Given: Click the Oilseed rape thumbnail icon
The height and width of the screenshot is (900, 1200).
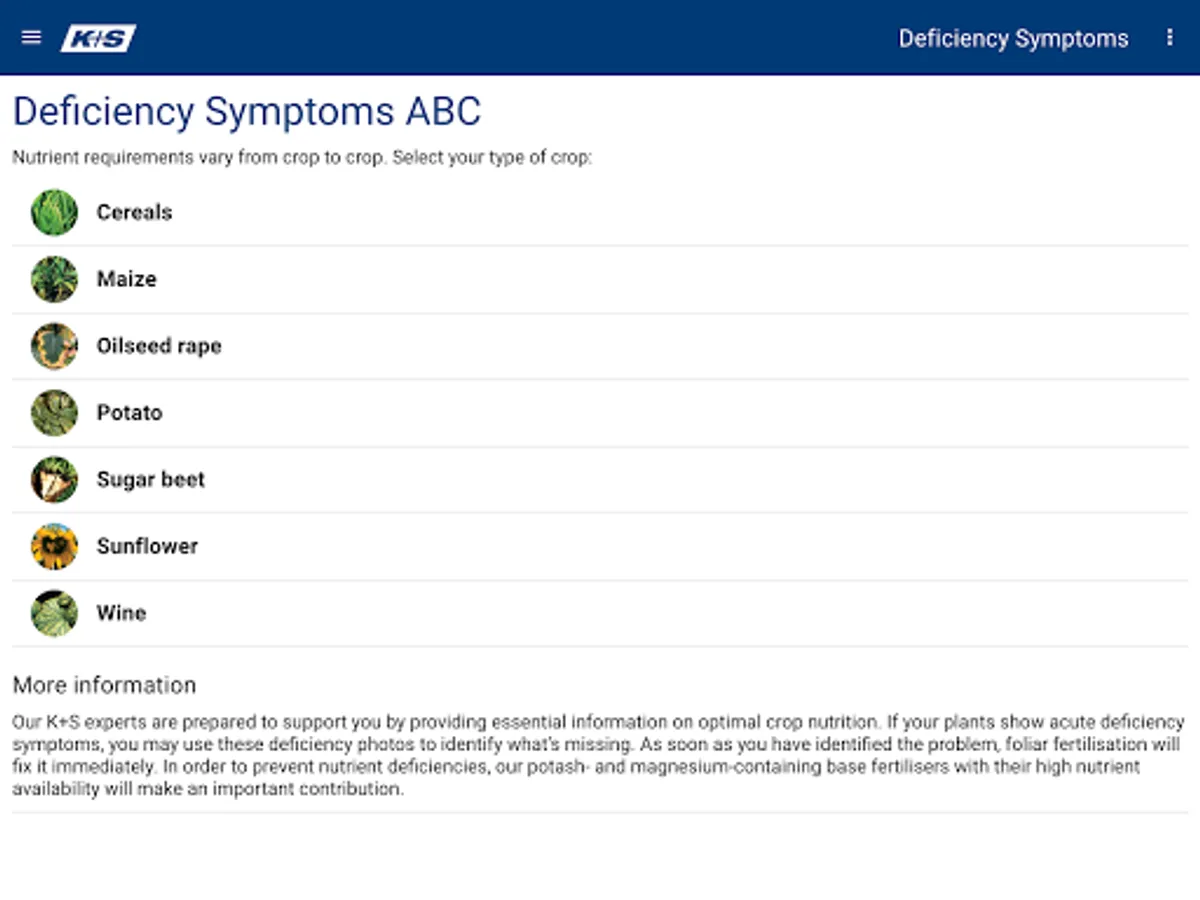Looking at the screenshot, I should point(54,346).
